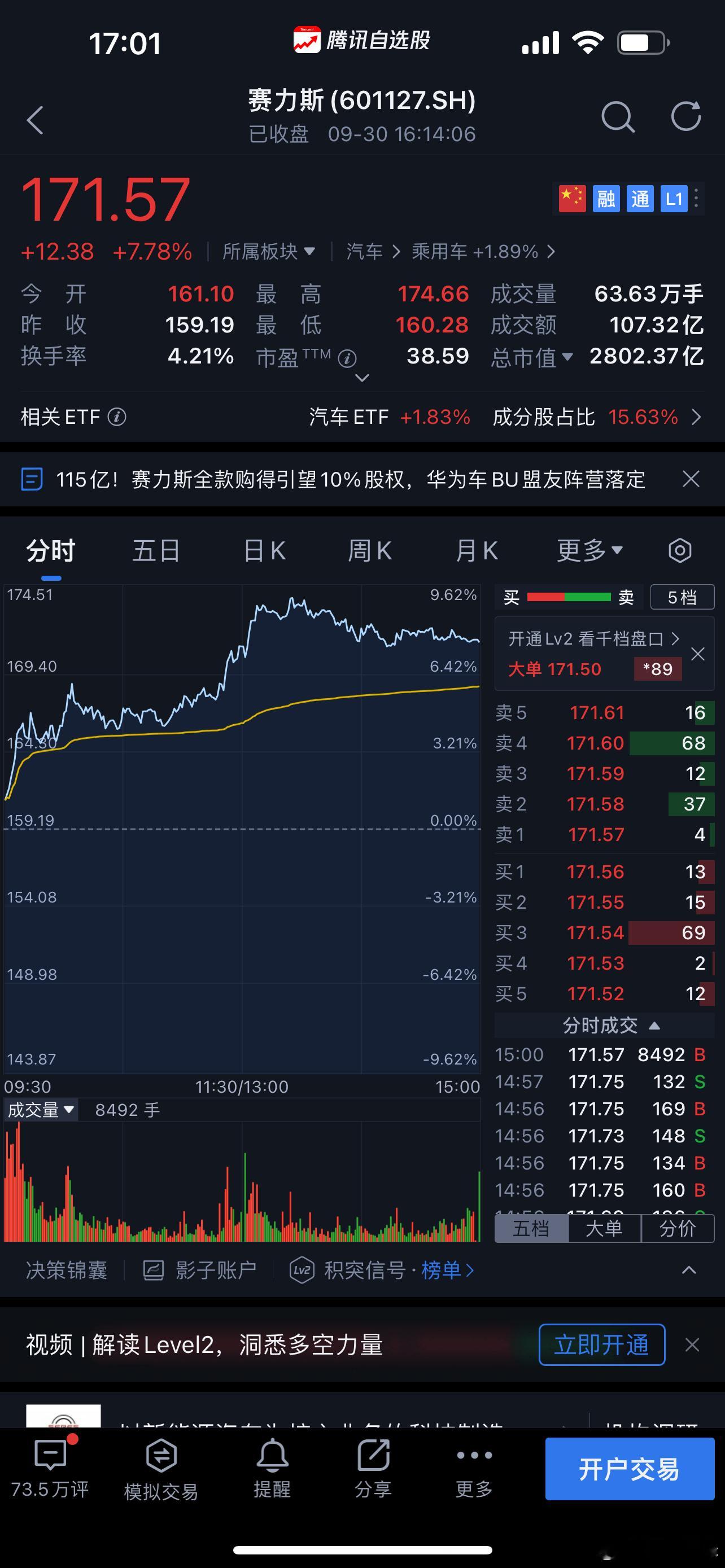Open the news document icon

tap(32, 479)
